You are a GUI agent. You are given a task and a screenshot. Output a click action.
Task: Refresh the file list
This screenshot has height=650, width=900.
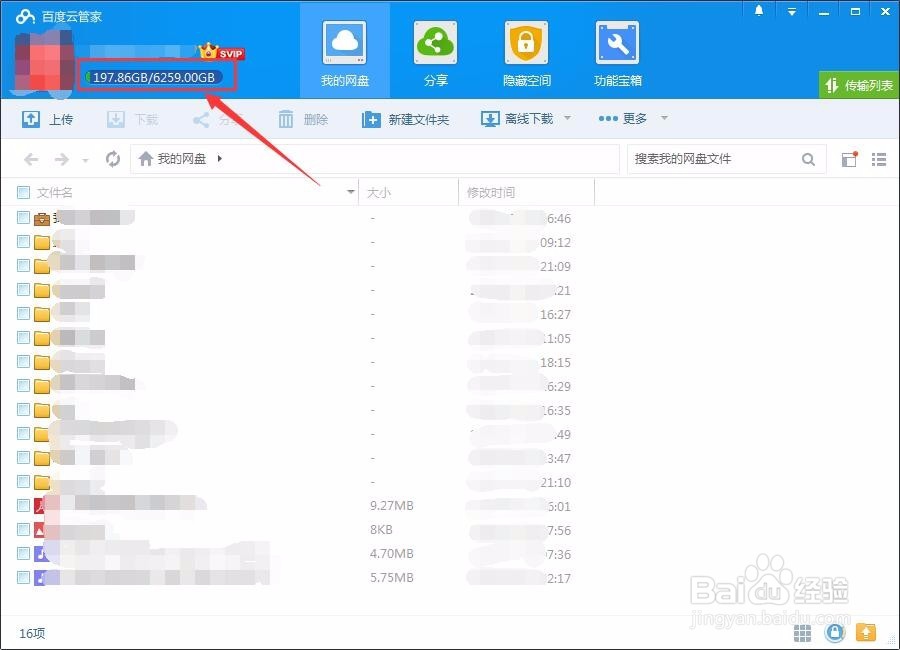[x=112, y=158]
